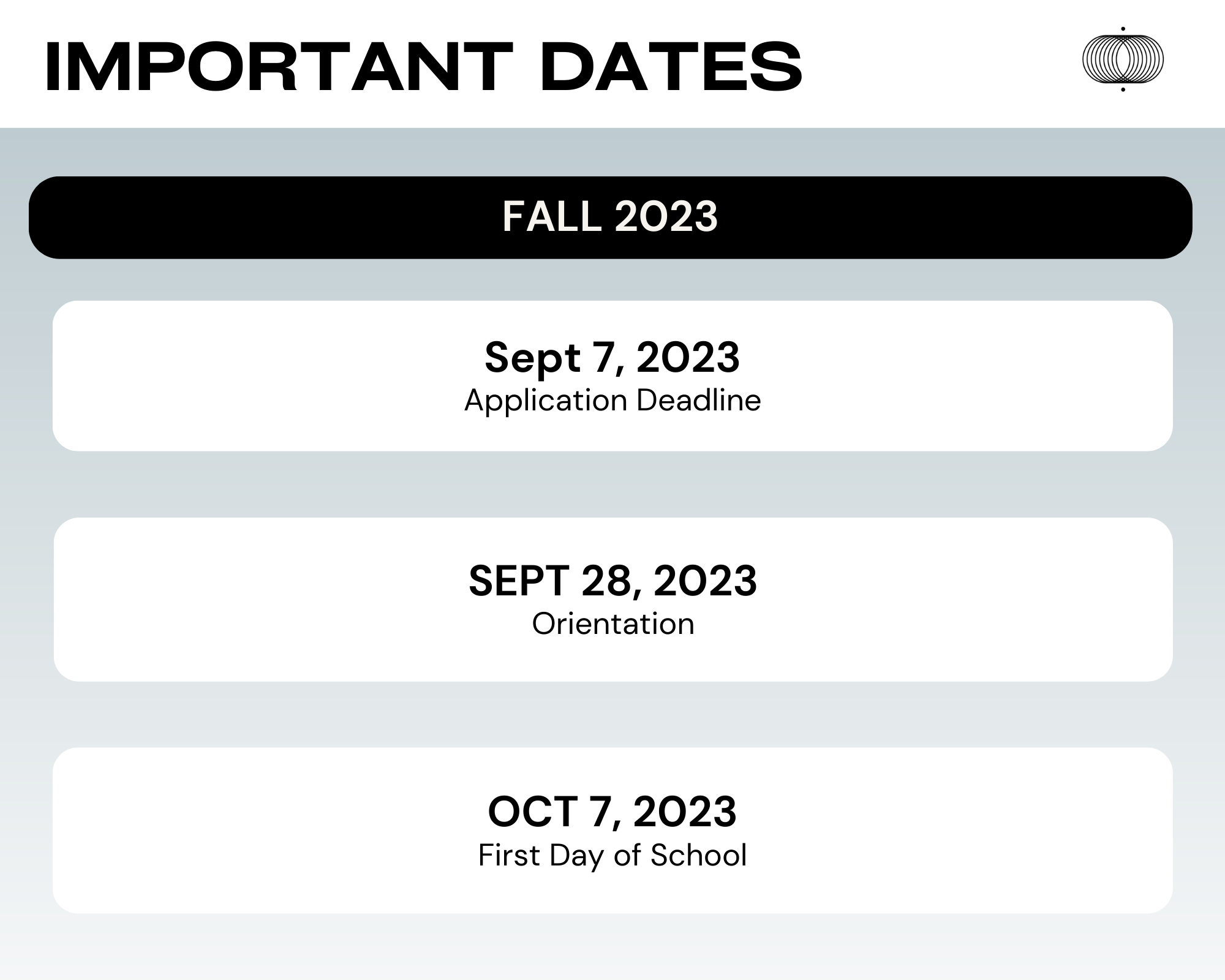Click the OCT 7, 2023 date text
The image size is (1225, 980).
click(x=612, y=812)
